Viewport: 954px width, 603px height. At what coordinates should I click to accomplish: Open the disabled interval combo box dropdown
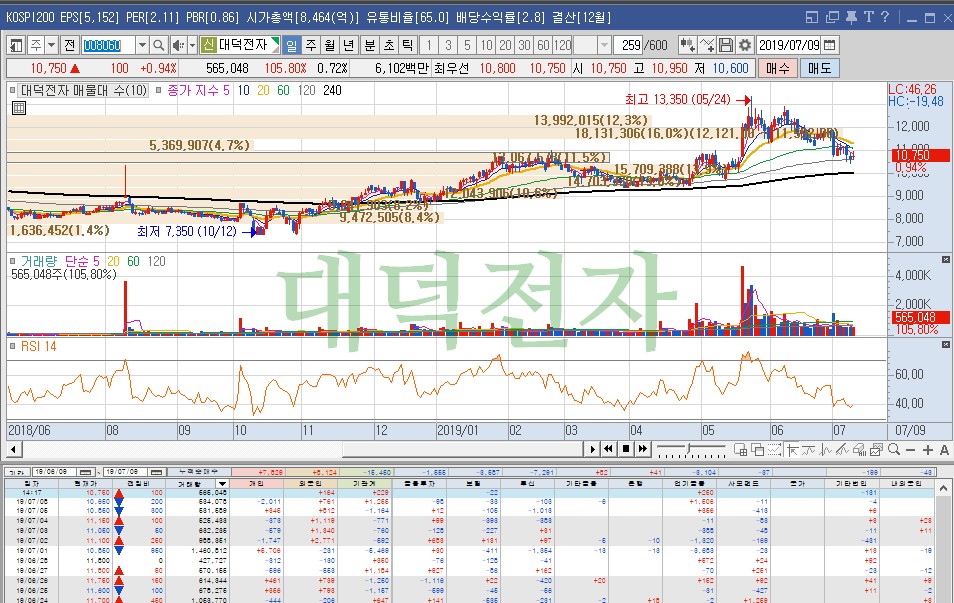pyautogui.click(x=604, y=45)
